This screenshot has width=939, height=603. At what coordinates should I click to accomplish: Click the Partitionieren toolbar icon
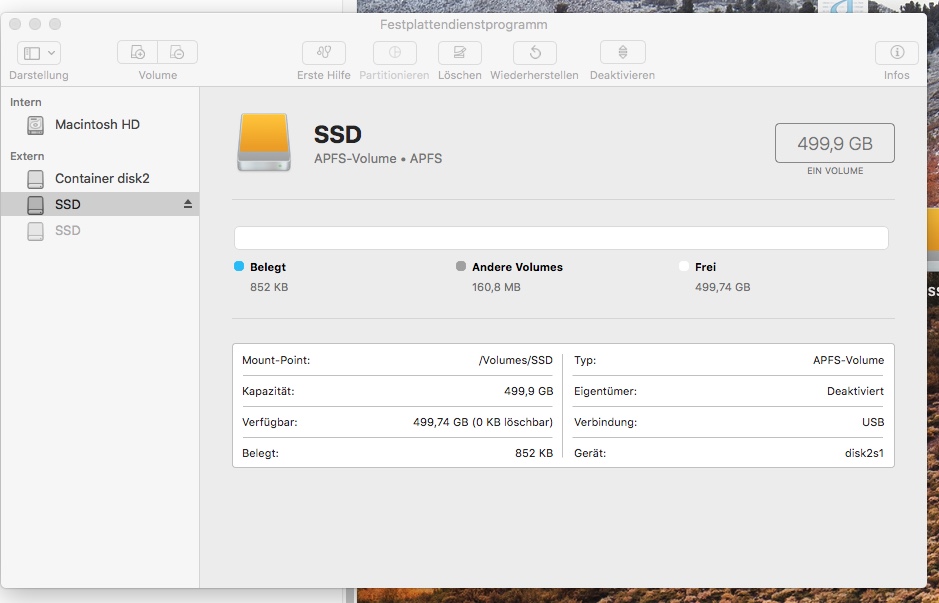click(394, 53)
